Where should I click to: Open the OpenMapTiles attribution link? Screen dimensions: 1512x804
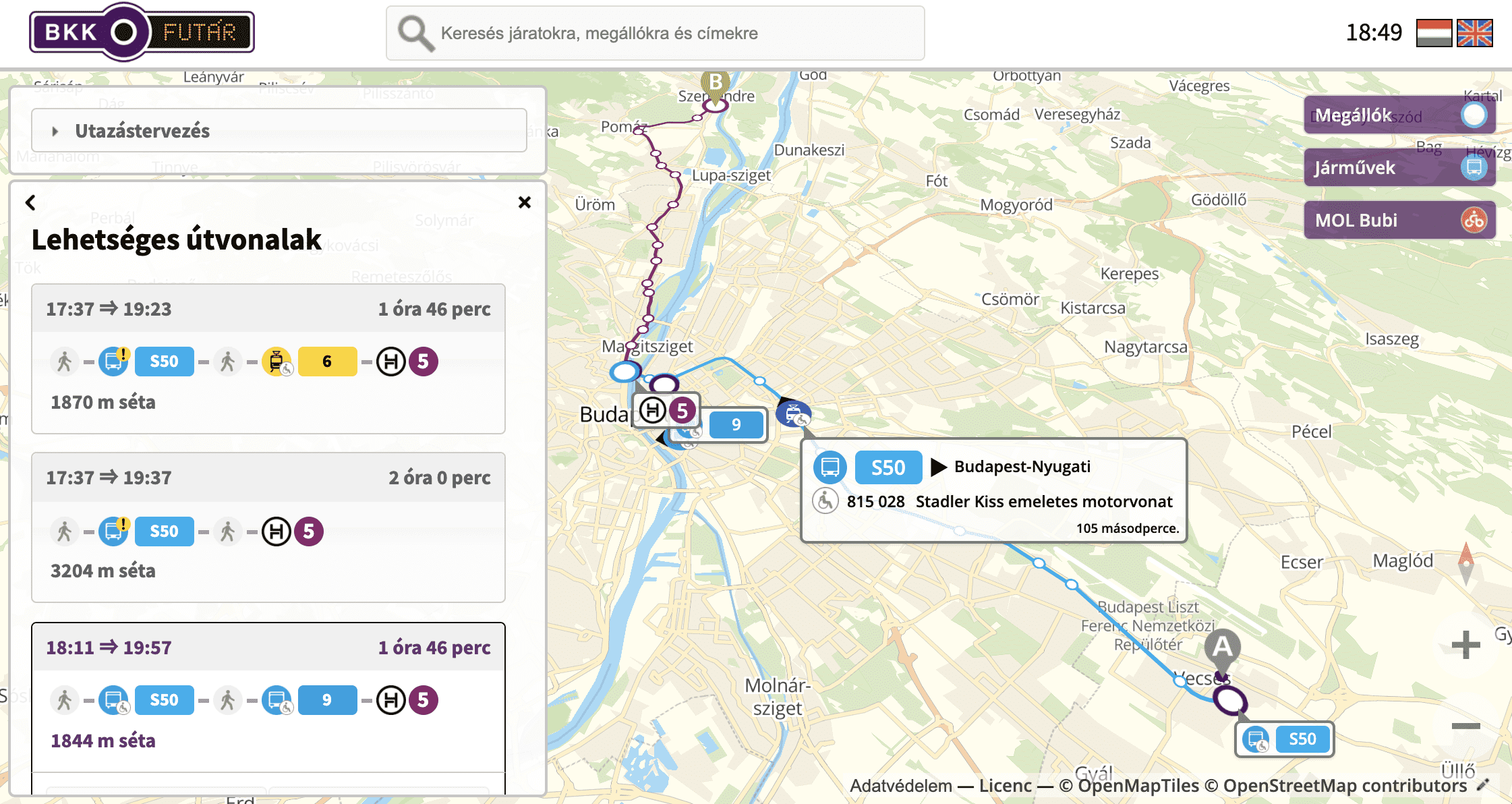tap(1129, 786)
